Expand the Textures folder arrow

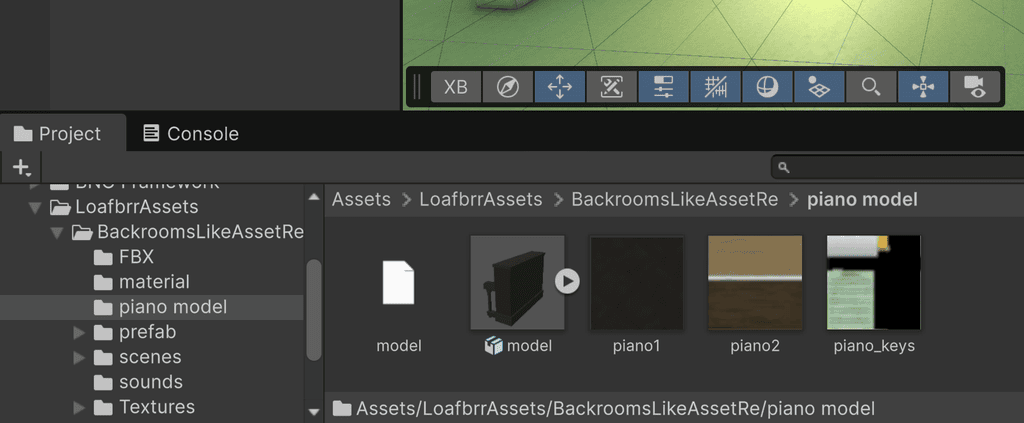click(x=79, y=408)
